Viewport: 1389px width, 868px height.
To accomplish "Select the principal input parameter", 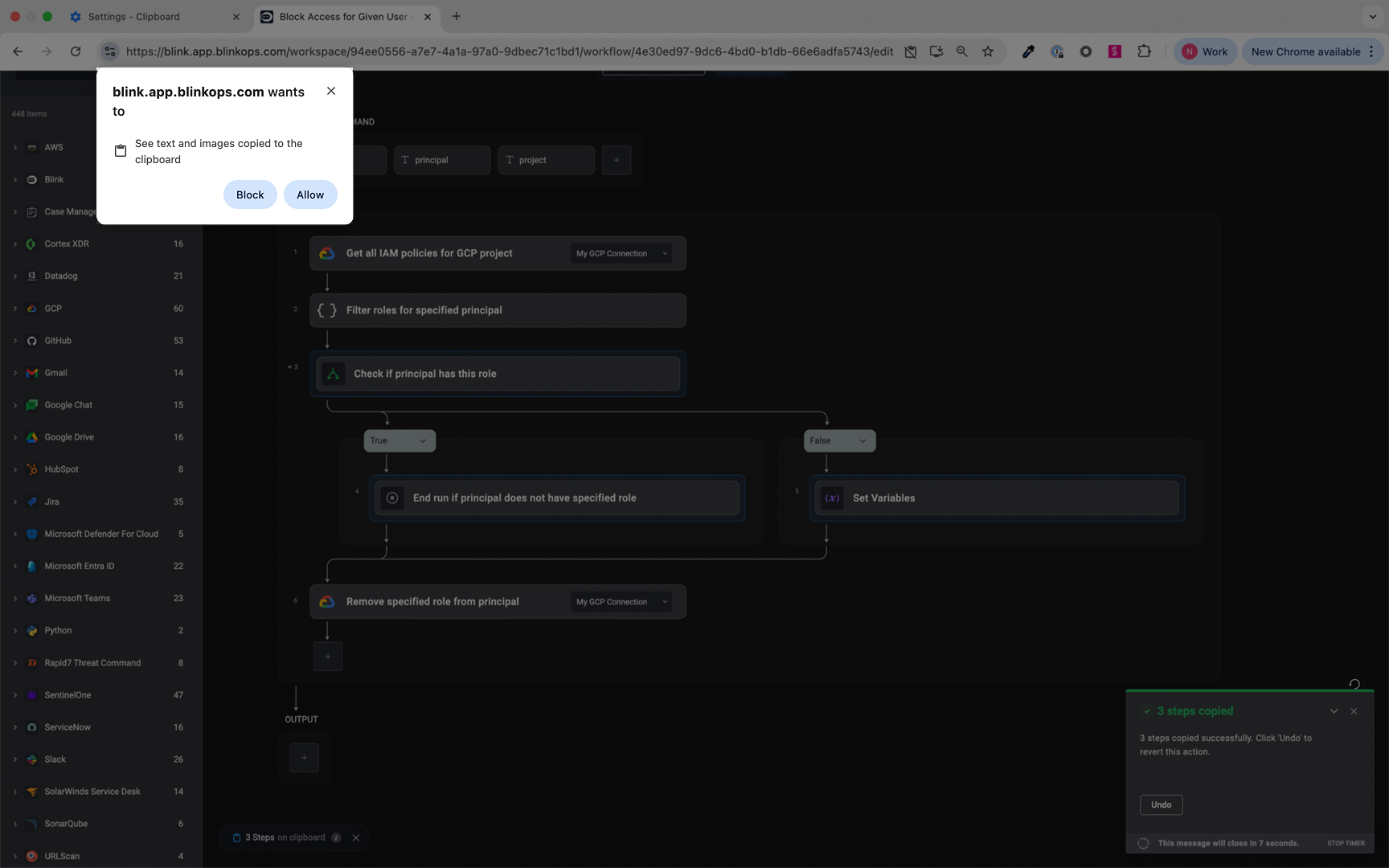I will (x=442, y=160).
